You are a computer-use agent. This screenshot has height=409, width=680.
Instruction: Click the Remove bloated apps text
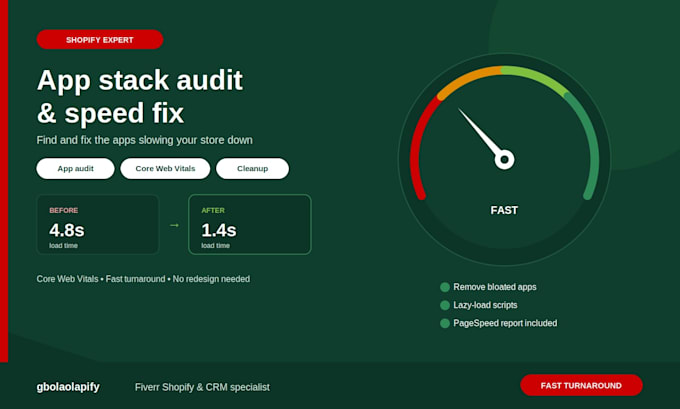495,287
